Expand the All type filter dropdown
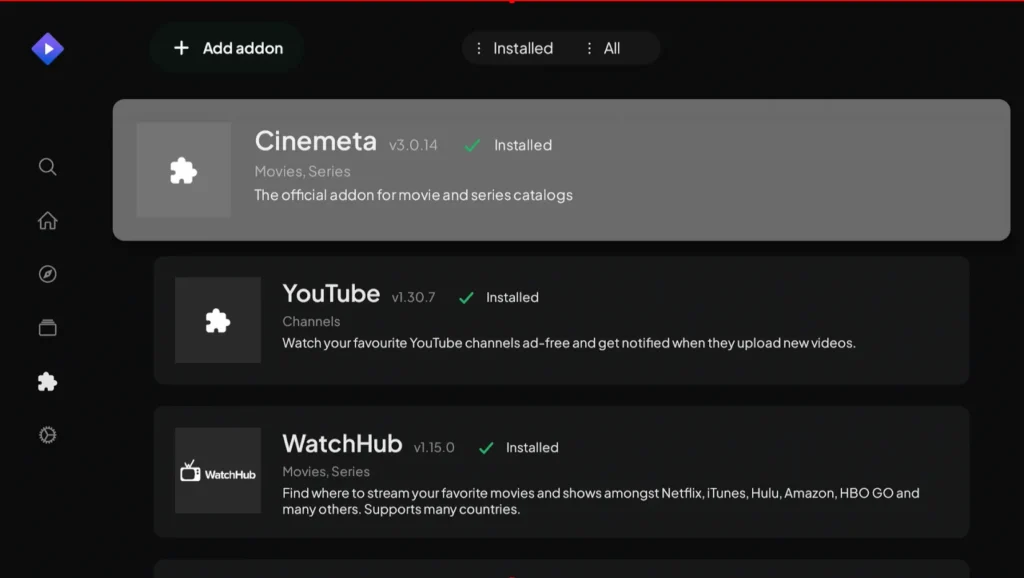The image size is (1024, 578). 603,48
